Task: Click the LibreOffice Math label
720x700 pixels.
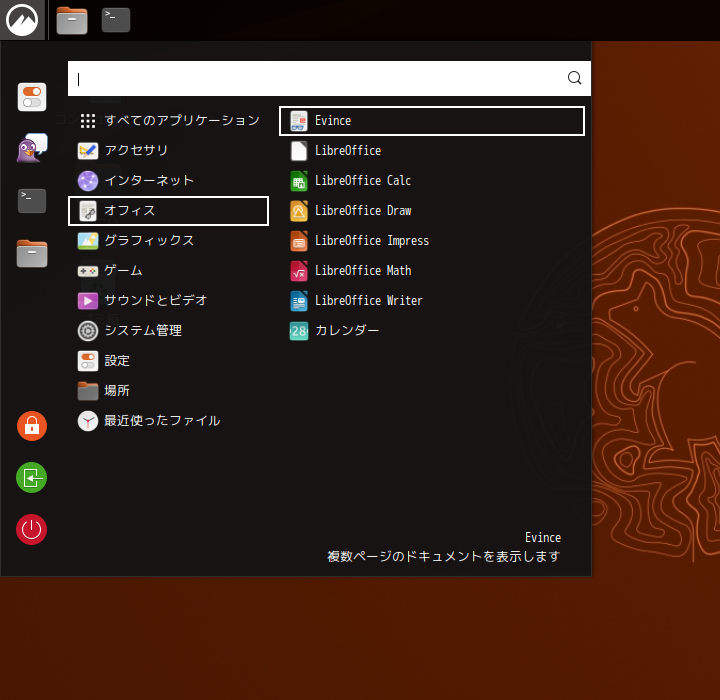Action: pyautogui.click(x=363, y=271)
